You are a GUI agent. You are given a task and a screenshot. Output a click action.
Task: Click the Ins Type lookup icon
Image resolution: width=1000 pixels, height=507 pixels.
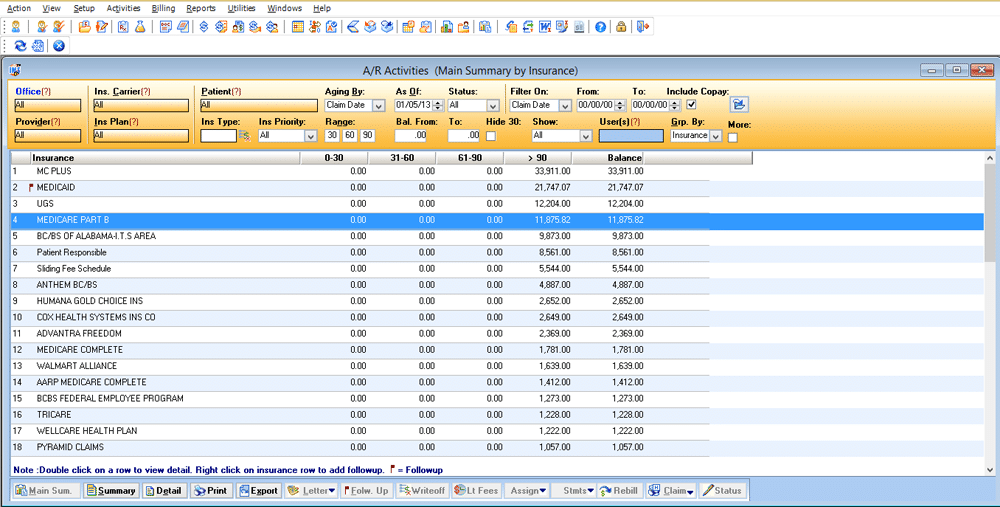pos(244,135)
